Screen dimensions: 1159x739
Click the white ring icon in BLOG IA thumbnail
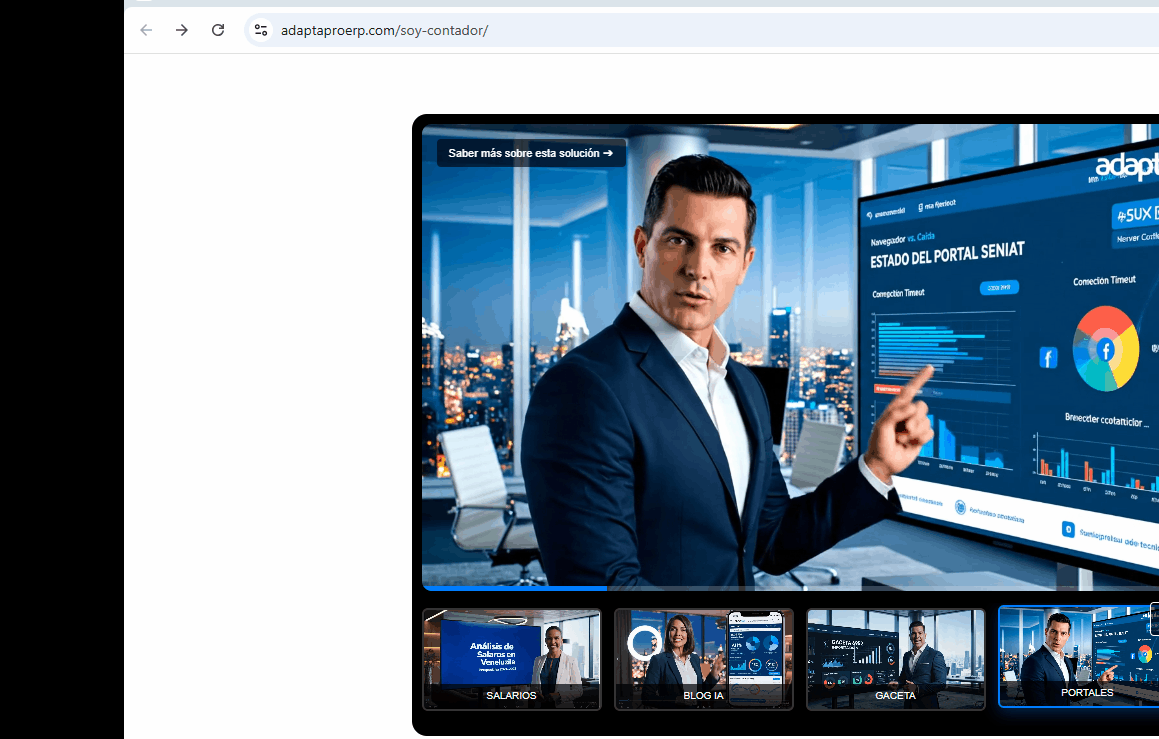pos(642,642)
